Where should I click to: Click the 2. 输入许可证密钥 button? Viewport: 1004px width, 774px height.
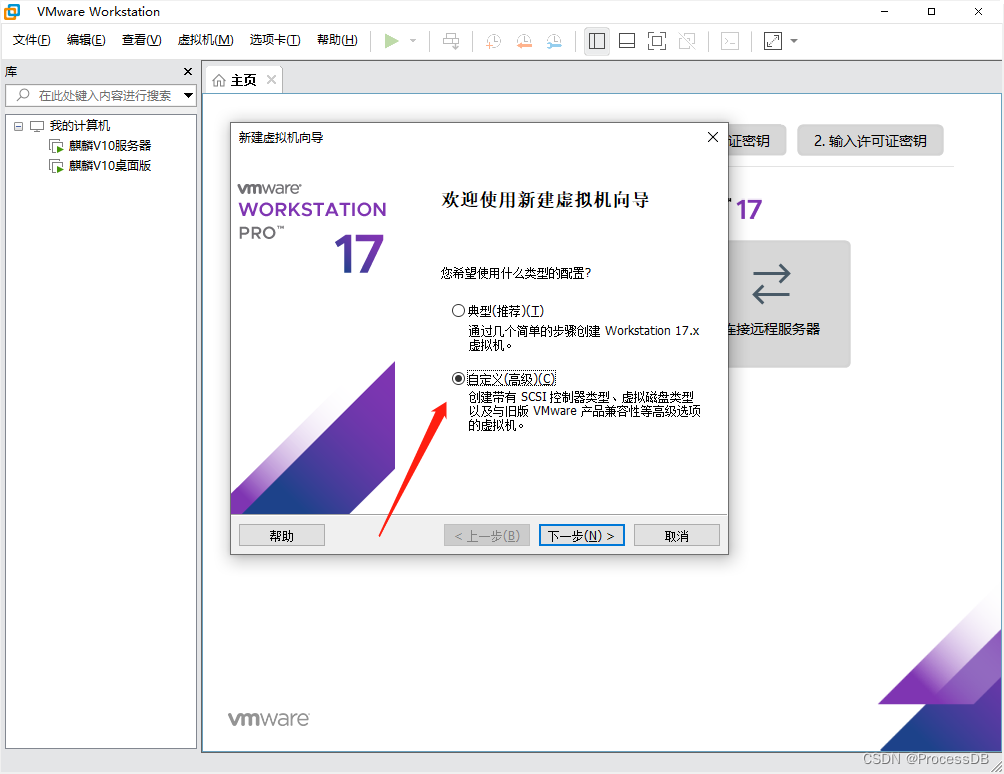click(870, 140)
